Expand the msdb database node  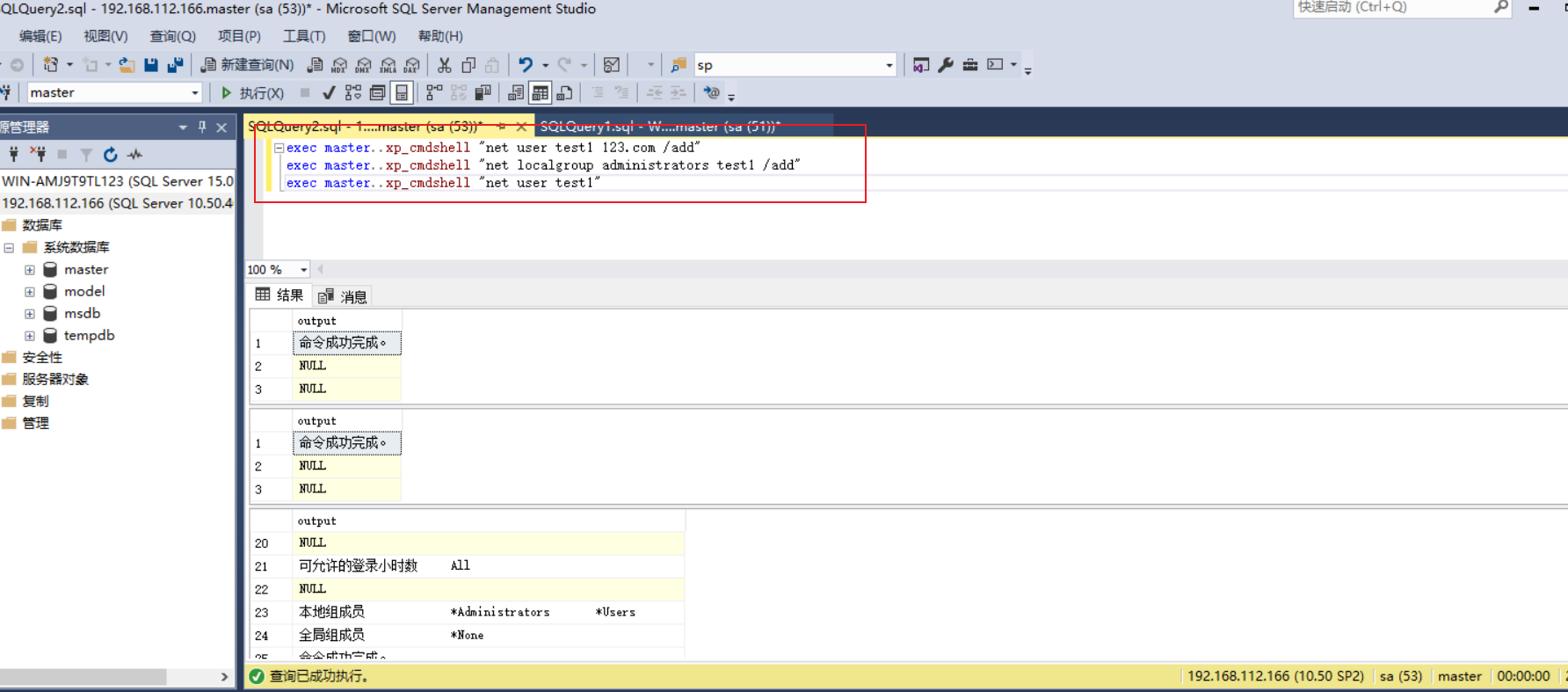point(30,314)
